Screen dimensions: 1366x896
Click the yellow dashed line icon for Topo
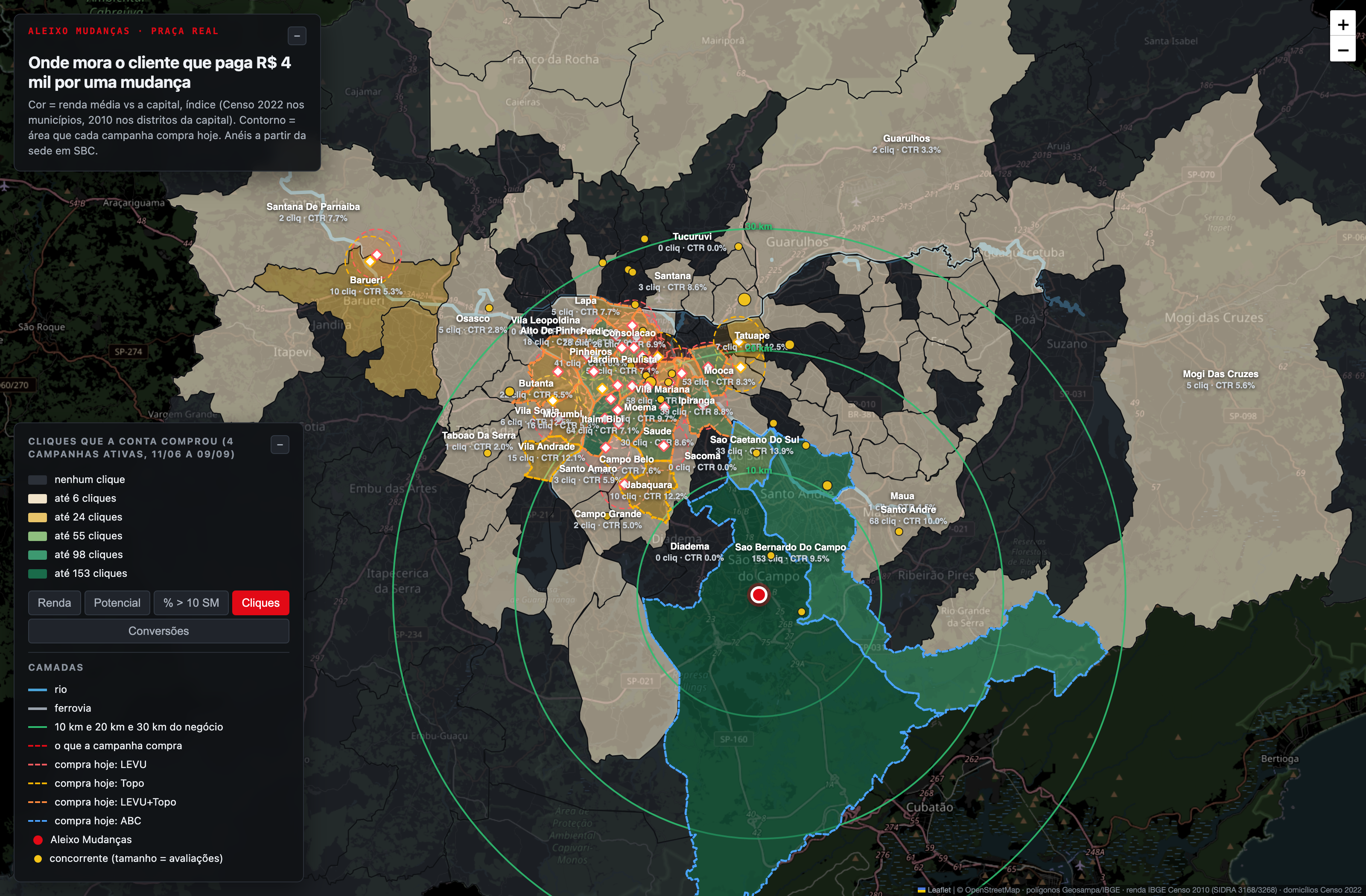[x=37, y=783]
